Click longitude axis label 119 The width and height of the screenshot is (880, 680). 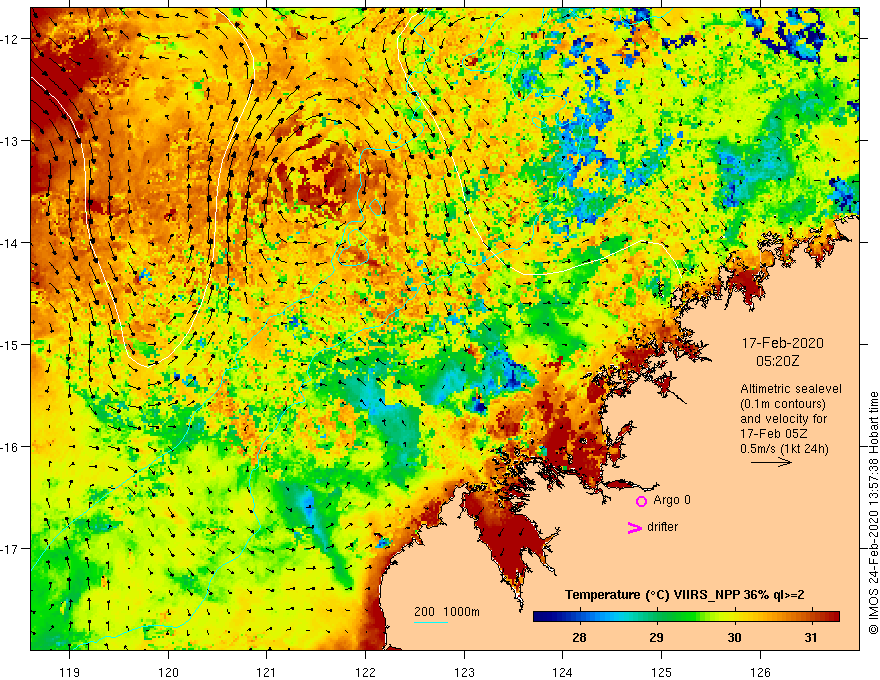coord(70,672)
